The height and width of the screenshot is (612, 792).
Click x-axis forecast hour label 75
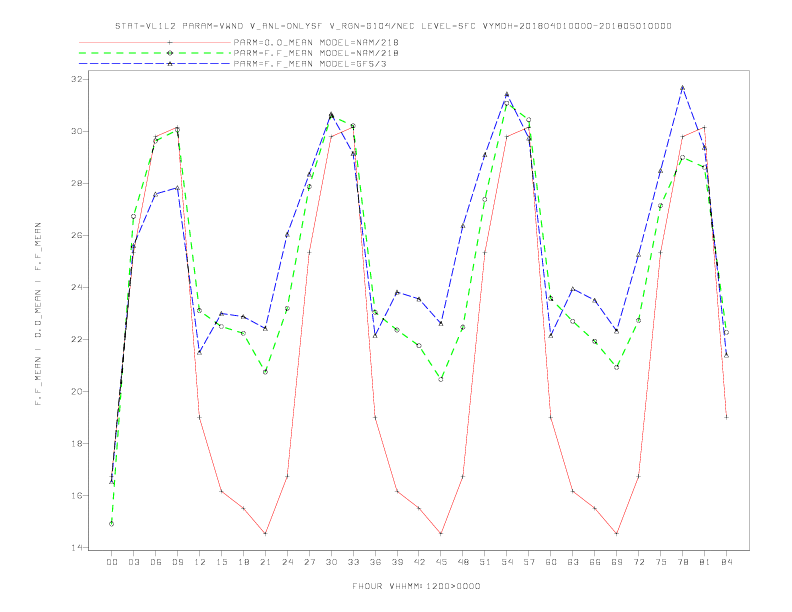click(661, 562)
